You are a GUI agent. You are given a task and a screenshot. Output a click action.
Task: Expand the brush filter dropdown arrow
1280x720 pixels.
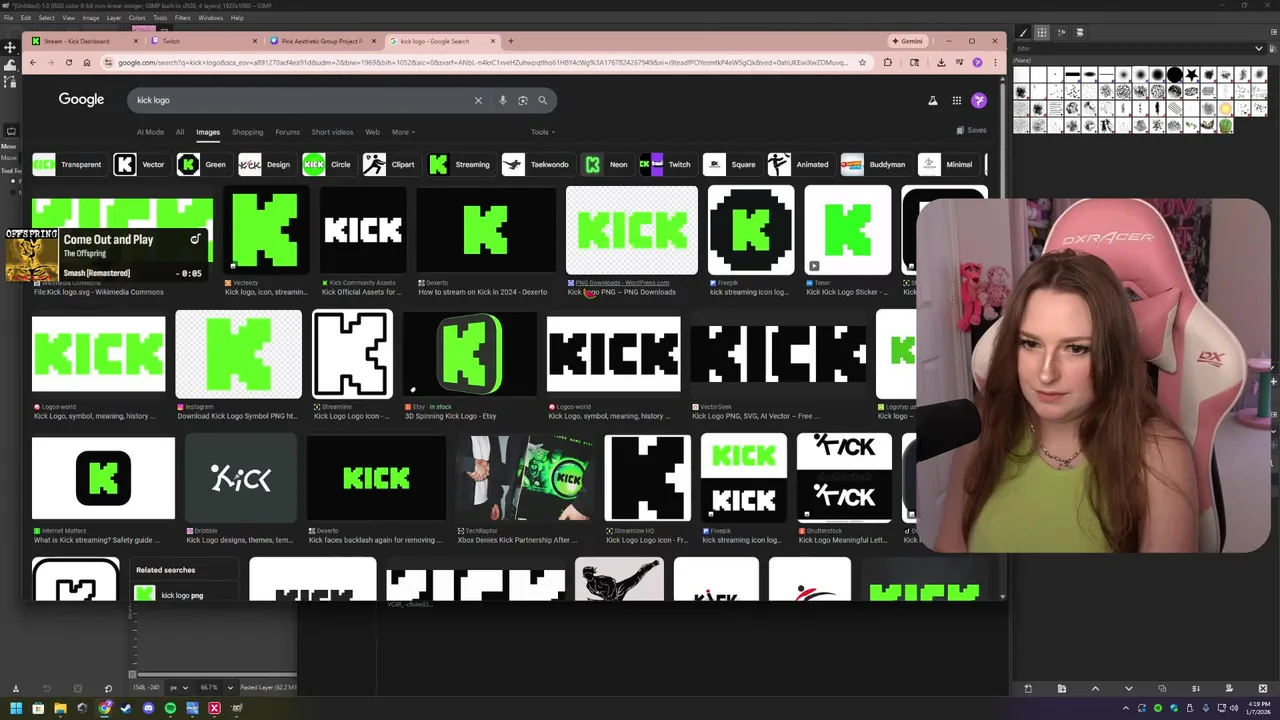[1259, 48]
